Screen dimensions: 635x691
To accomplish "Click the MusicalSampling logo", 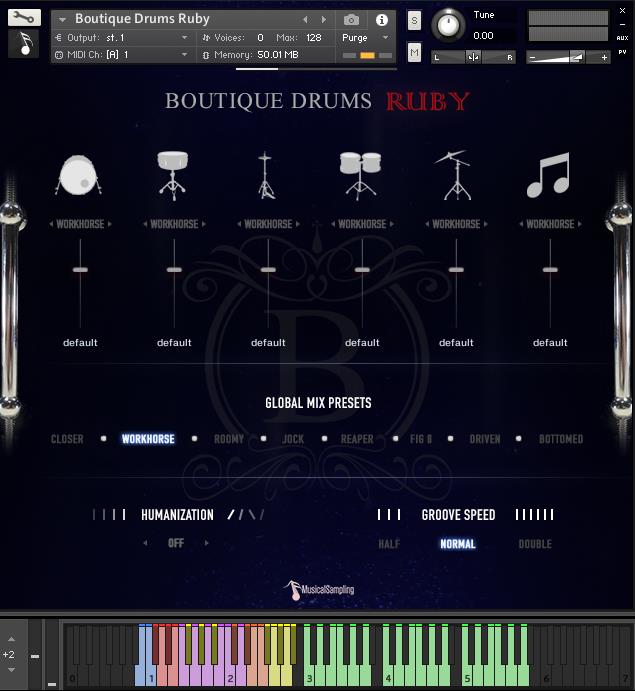I will [319, 590].
